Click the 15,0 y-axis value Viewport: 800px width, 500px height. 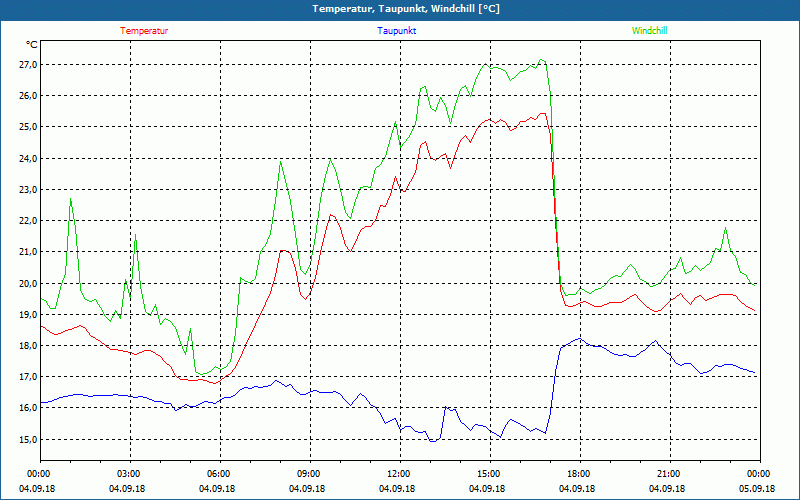point(28,440)
